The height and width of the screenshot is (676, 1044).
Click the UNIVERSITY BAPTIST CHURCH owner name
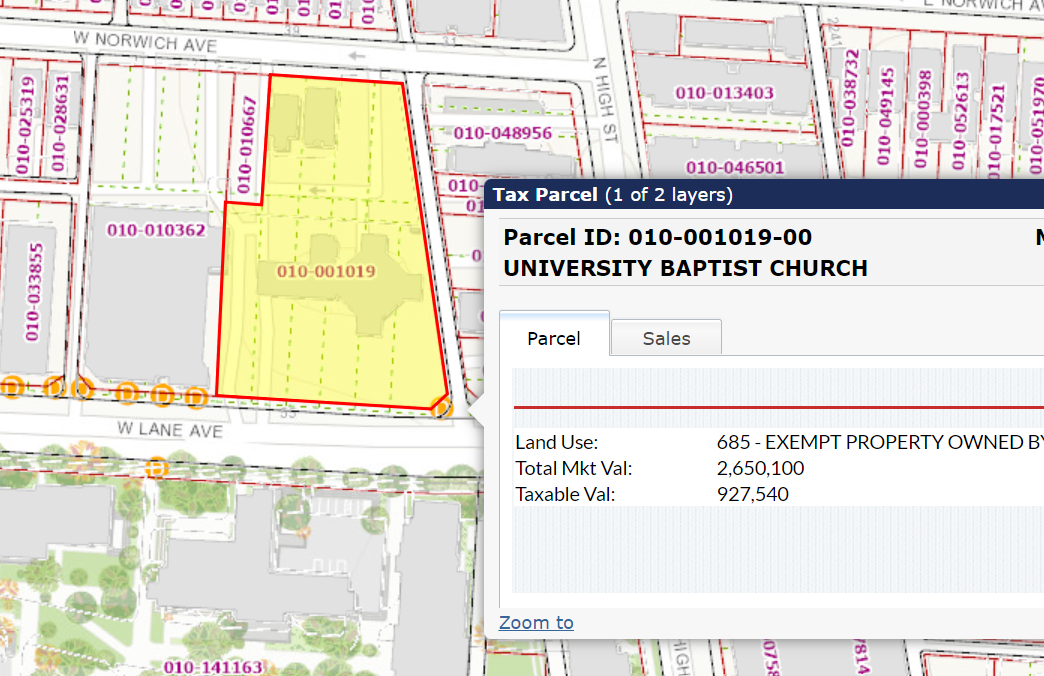[685, 268]
